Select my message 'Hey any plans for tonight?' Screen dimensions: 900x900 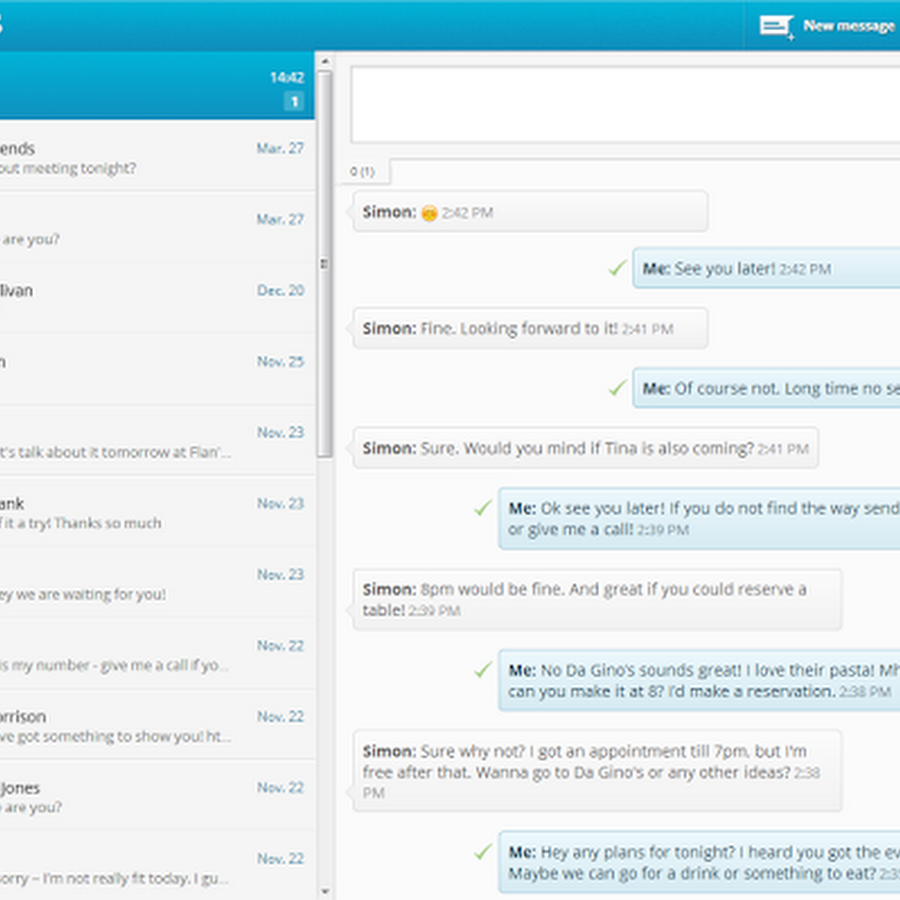coord(699,862)
